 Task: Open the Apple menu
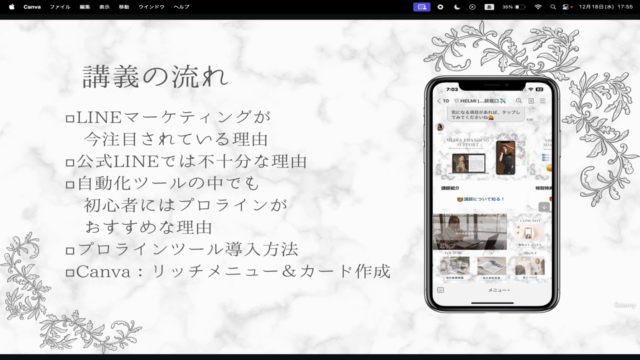(11, 7)
